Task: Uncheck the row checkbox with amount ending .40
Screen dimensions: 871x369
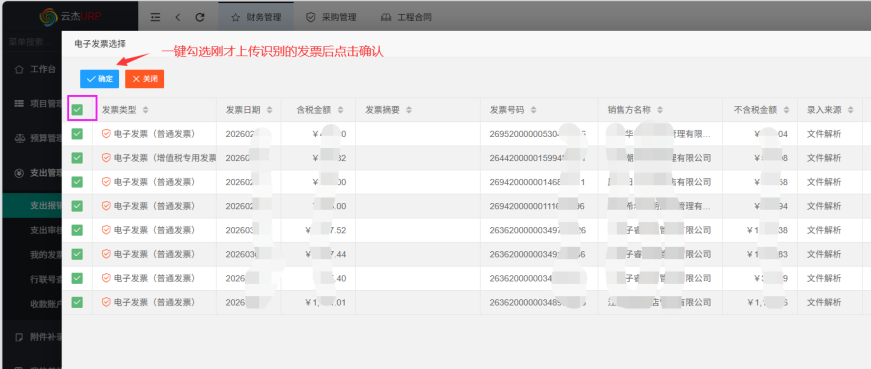Action: (77, 278)
